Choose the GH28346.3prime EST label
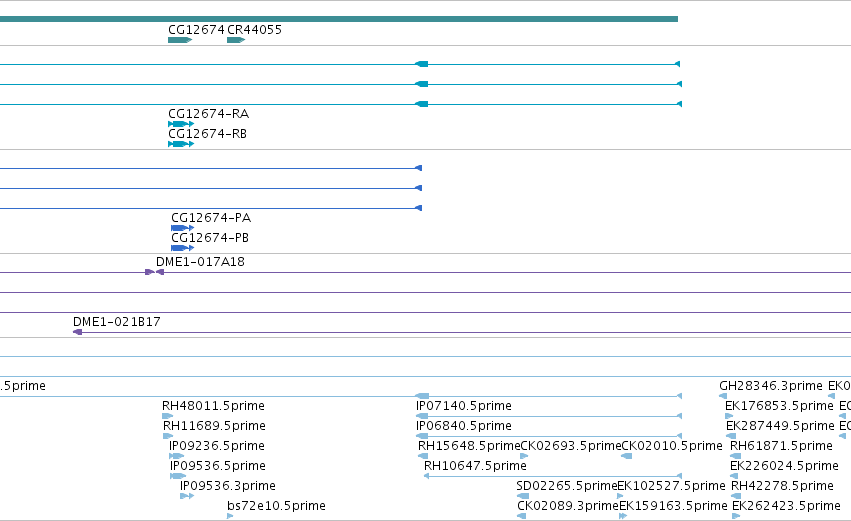This screenshot has width=851, height=521. 771,386
